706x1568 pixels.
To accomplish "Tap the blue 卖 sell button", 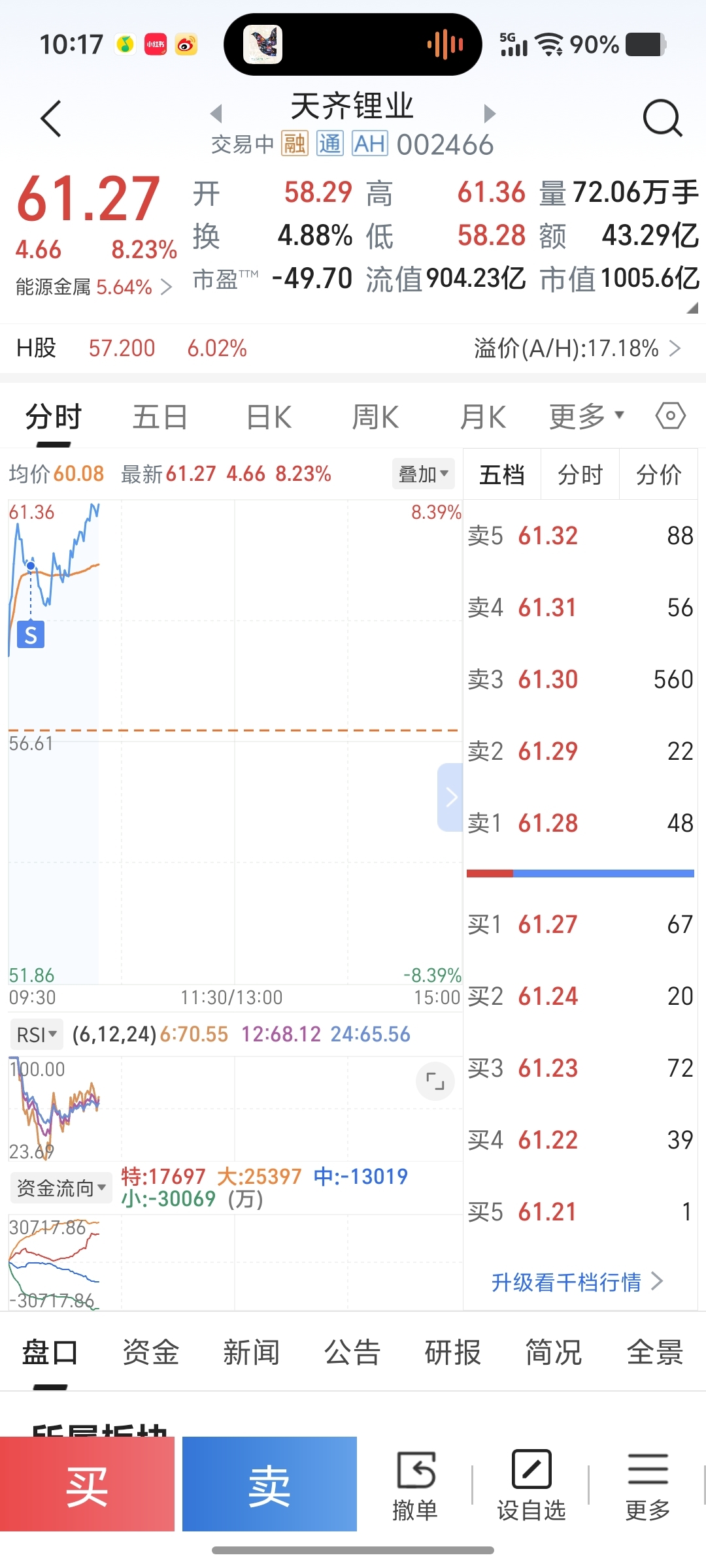I will point(269,1484).
